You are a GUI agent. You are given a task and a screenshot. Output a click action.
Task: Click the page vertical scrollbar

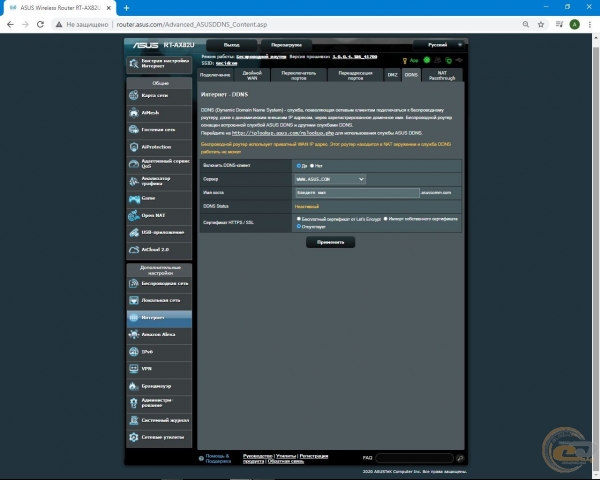coord(596,253)
